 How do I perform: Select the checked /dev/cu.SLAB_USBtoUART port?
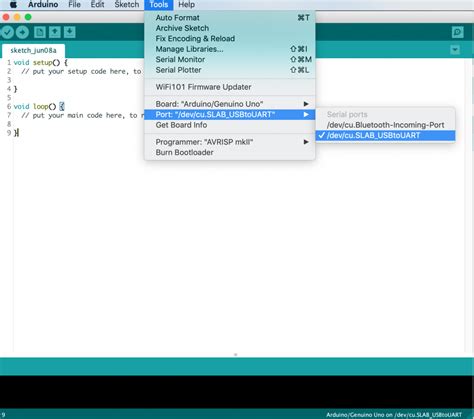(385, 135)
